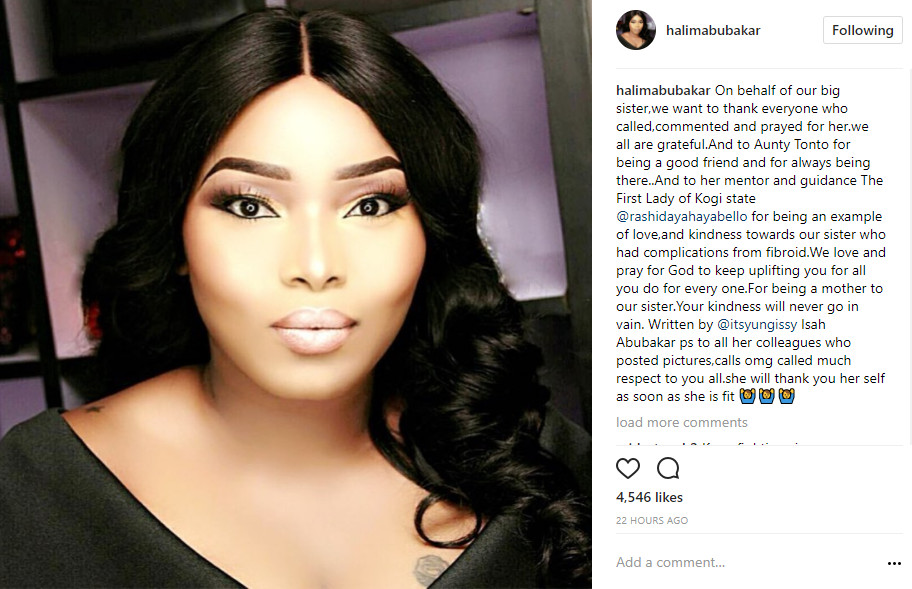The image size is (912, 589).
Task: View the 4,546 likes list
Action: [x=649, y=497]
